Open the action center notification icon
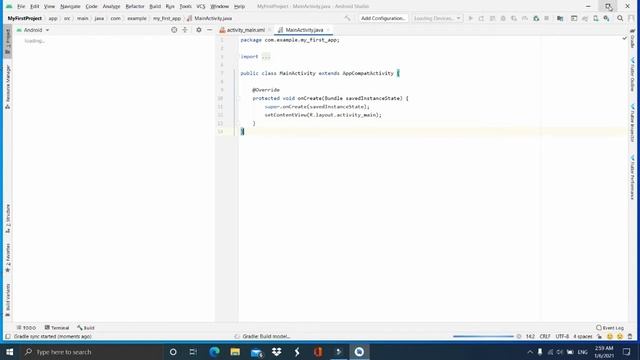640x360 pixels. (627, 352)
